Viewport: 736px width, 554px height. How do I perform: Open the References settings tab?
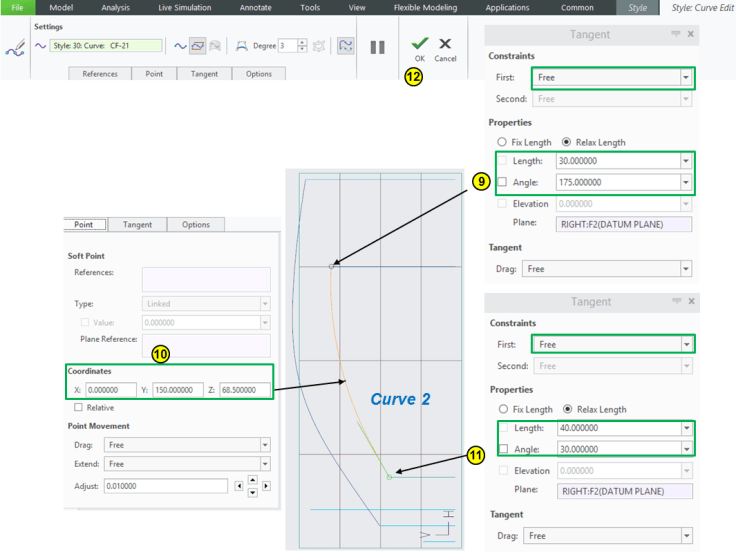[99, 74]
